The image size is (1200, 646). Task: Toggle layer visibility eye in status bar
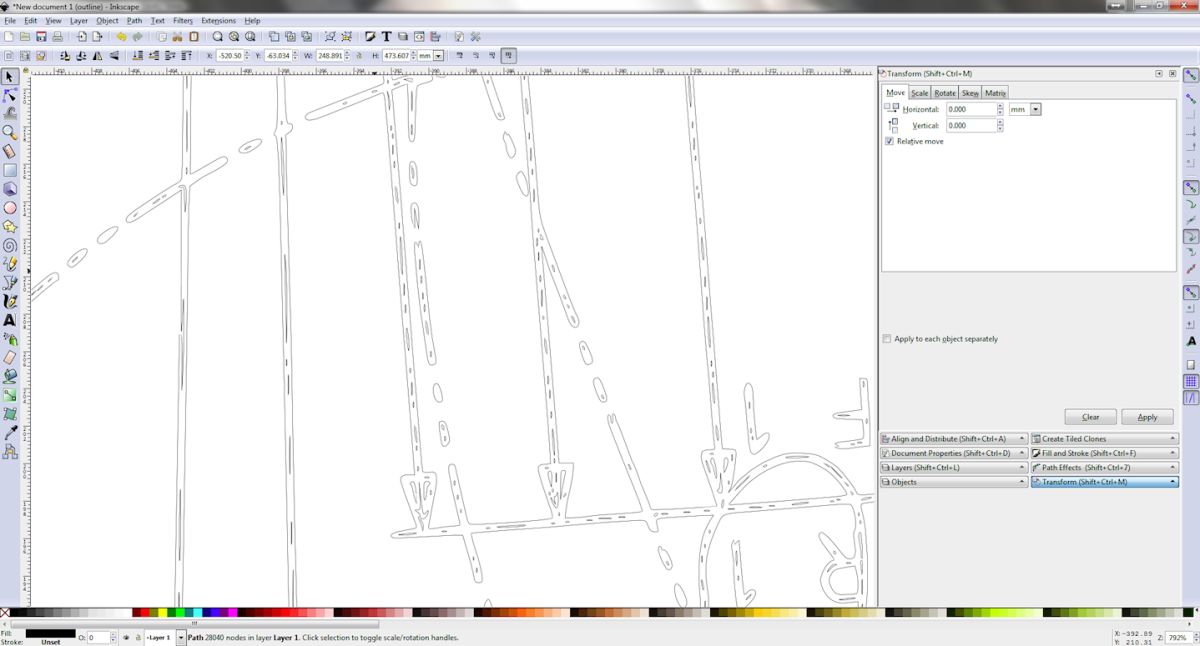126,637
